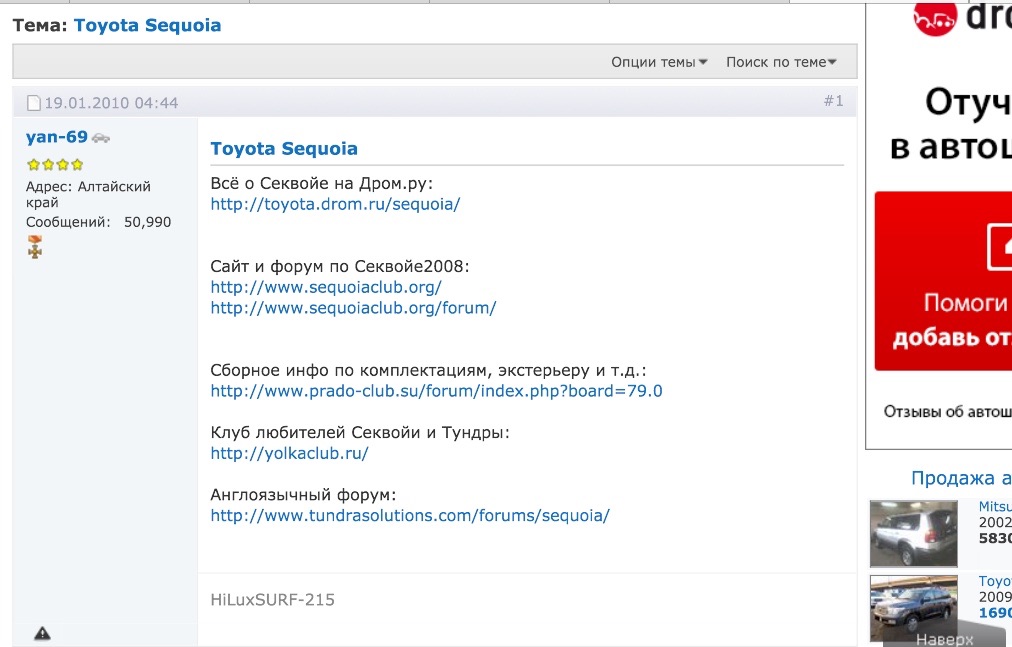The height and width of the screenshot is (647, 1012).
Task: Go to the yolkaclub.ru link
Action: click(x=289, y=453)
